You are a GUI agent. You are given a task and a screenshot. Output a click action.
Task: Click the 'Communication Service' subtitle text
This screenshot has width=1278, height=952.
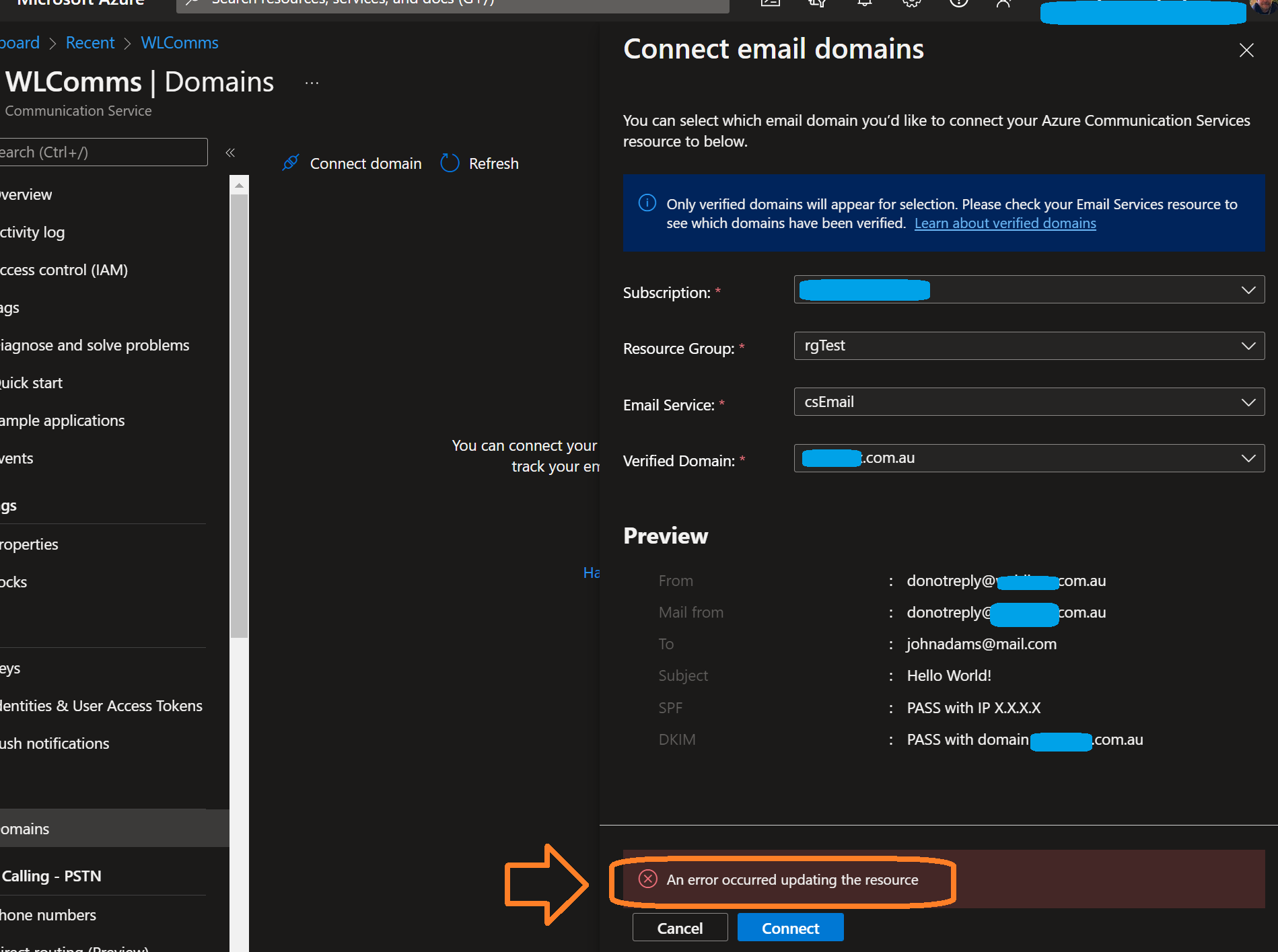[x=78, y=111]
